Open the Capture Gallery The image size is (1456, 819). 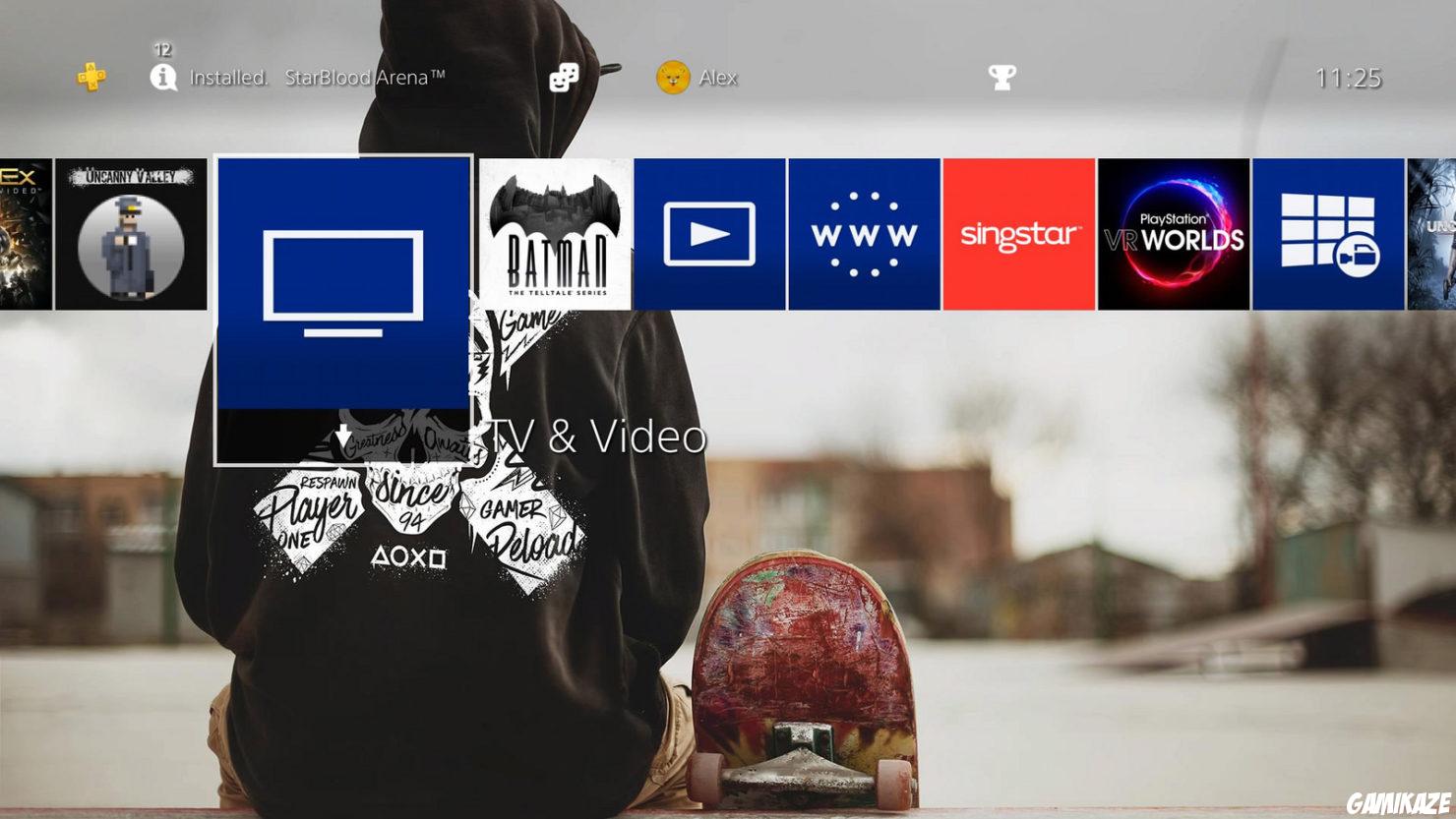click(x=1329, y=231)
